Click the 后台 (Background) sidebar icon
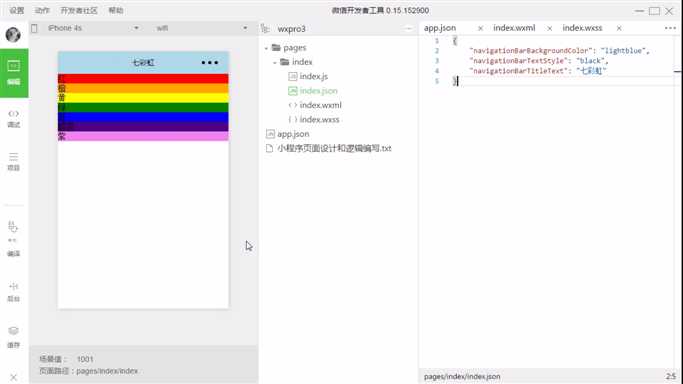 pyautogui.click(x=14, y=292)
